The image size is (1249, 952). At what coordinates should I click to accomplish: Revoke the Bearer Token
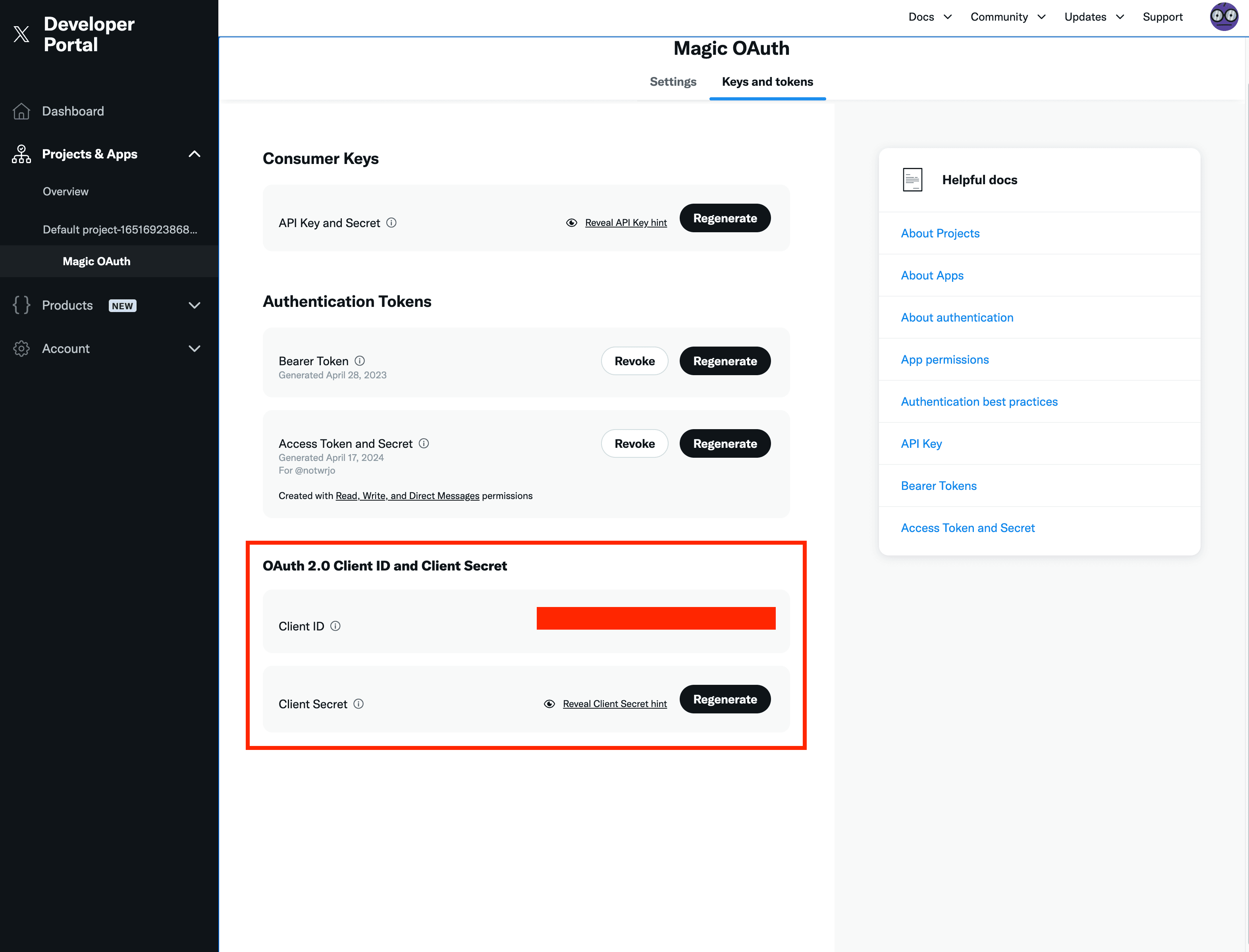(634, 361)
